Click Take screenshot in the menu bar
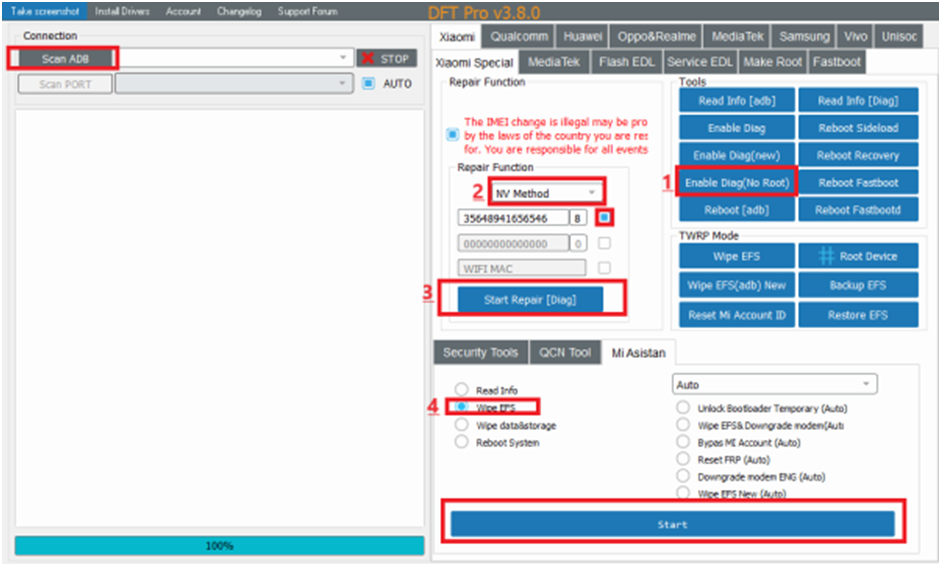The image size is (941, 566). point(45,11)
